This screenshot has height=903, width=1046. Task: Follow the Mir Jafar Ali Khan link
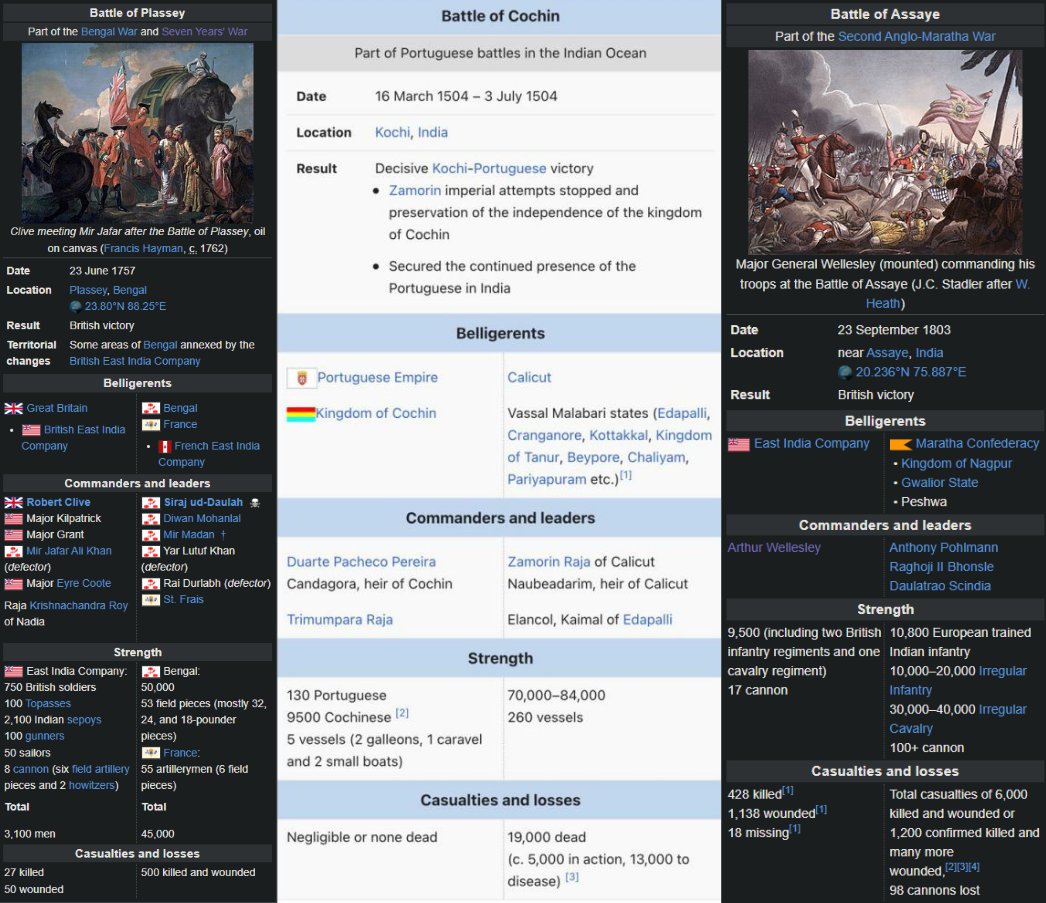(69, 551)
